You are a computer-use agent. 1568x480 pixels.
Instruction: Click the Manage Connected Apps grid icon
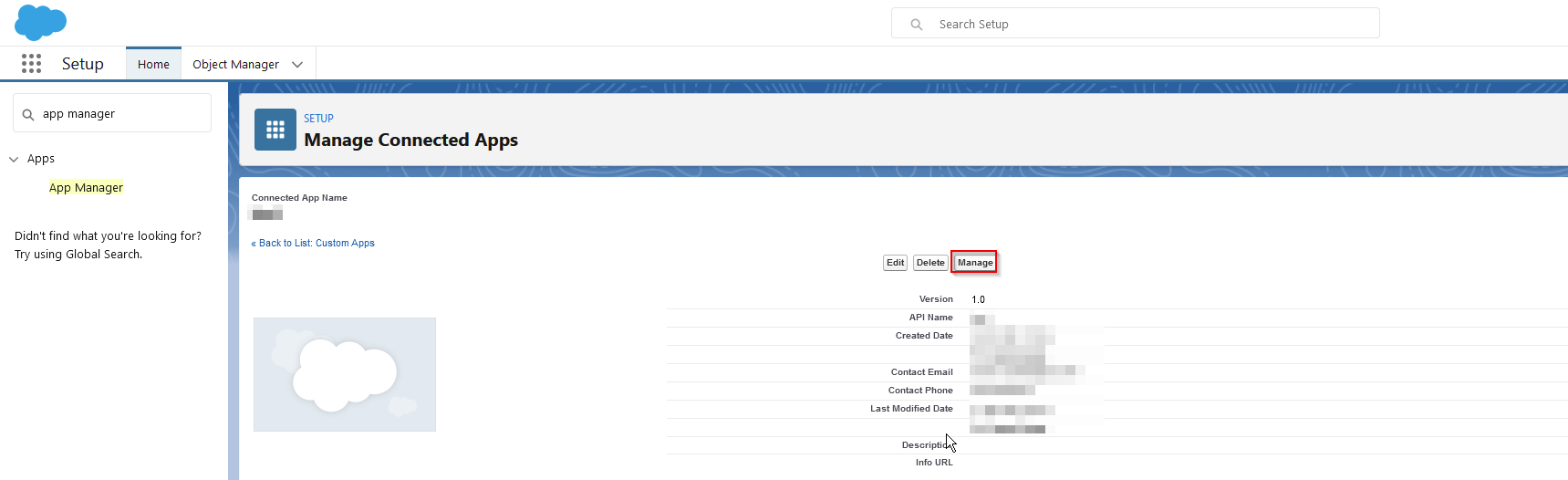[275, 130]
